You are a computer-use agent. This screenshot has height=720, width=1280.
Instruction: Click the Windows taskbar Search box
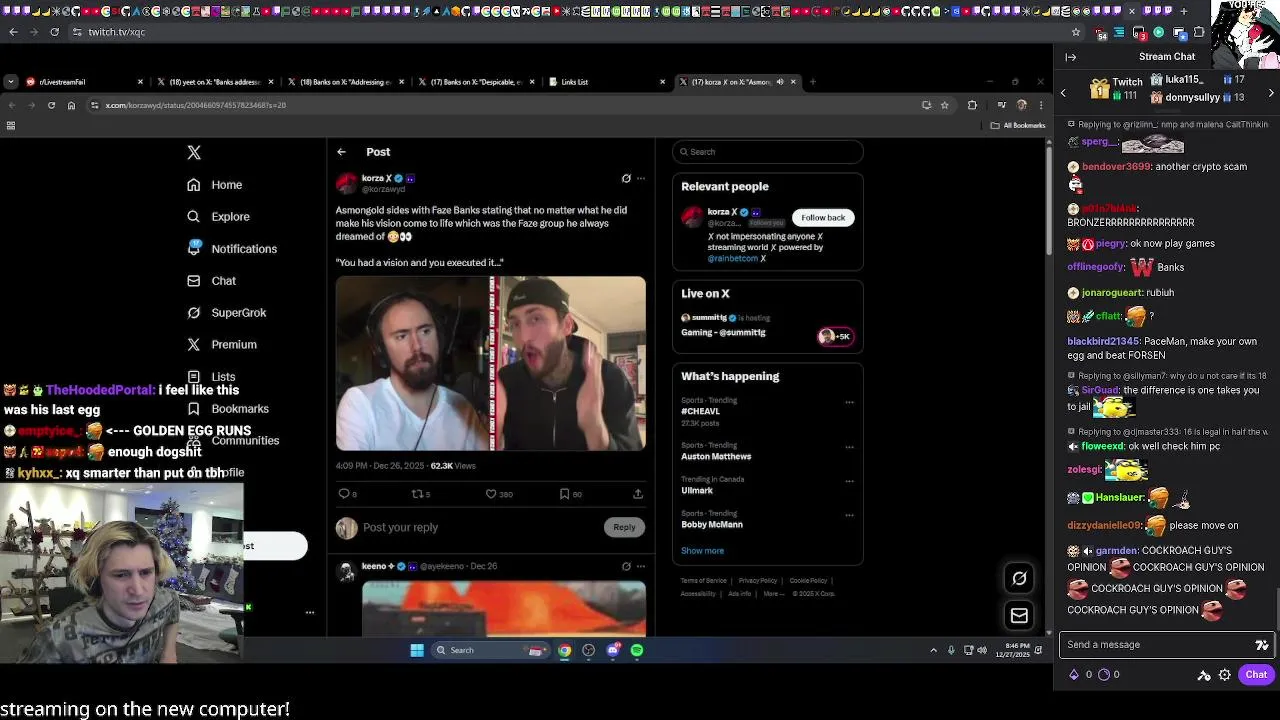coord(490,651)
